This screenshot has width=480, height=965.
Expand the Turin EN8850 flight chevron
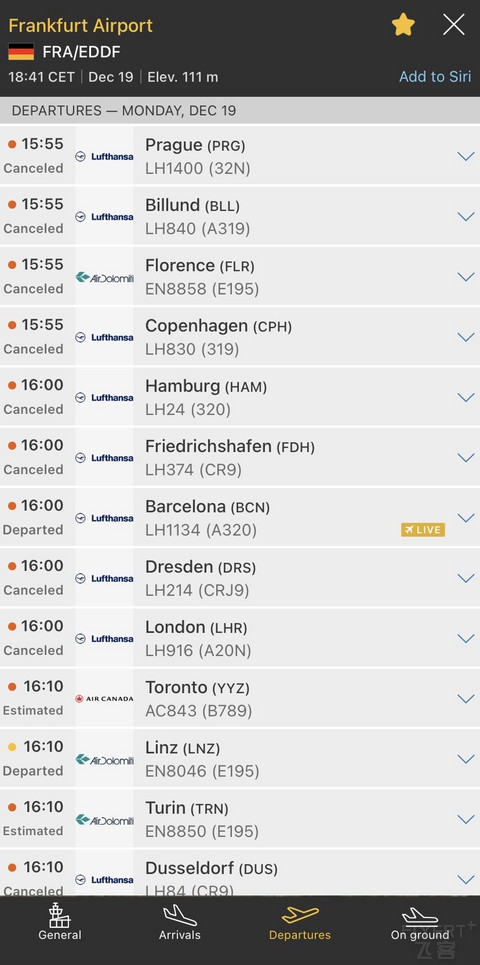466,819
